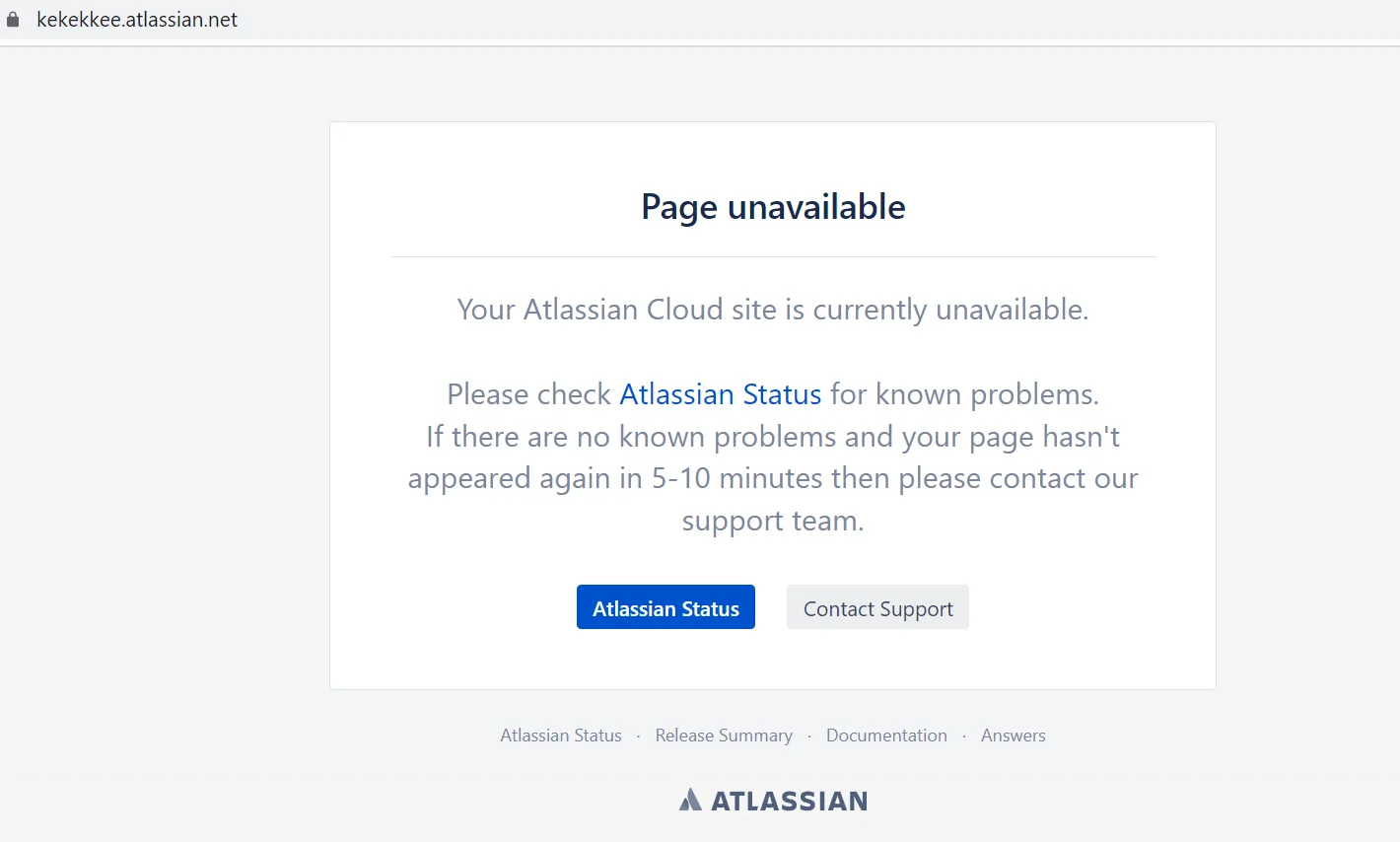This screenshot has height=842, width=1400.
Task: Open the Answers footer link
Action: pyautogui.click(x=1013, y=735)
